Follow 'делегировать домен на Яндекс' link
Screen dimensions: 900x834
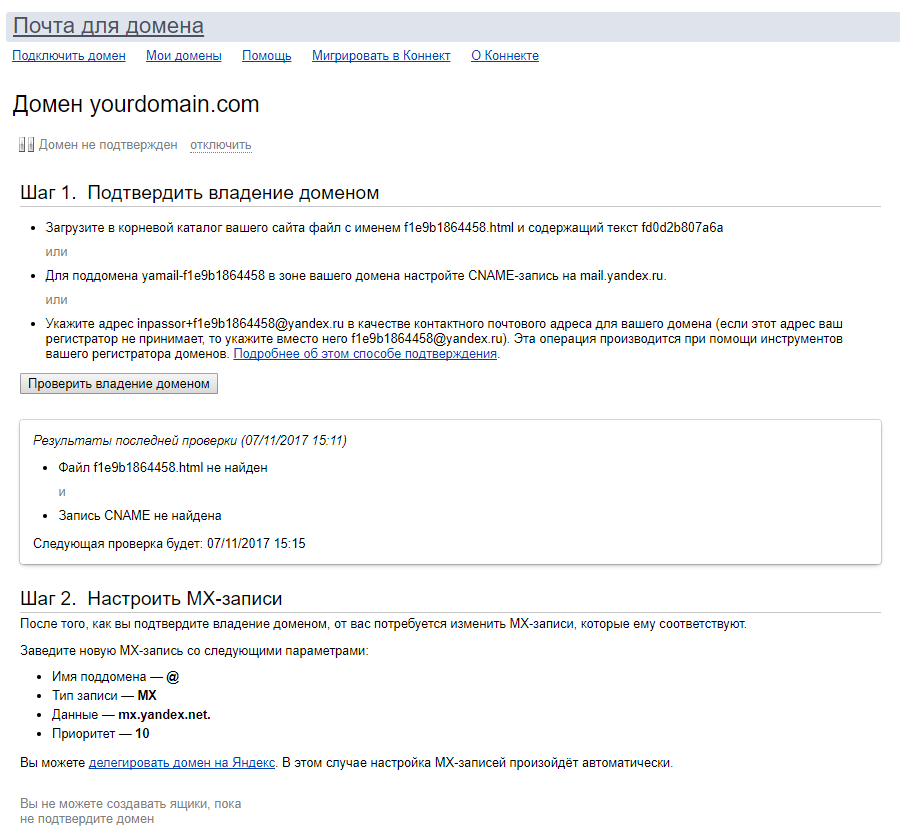click(182, 763)
